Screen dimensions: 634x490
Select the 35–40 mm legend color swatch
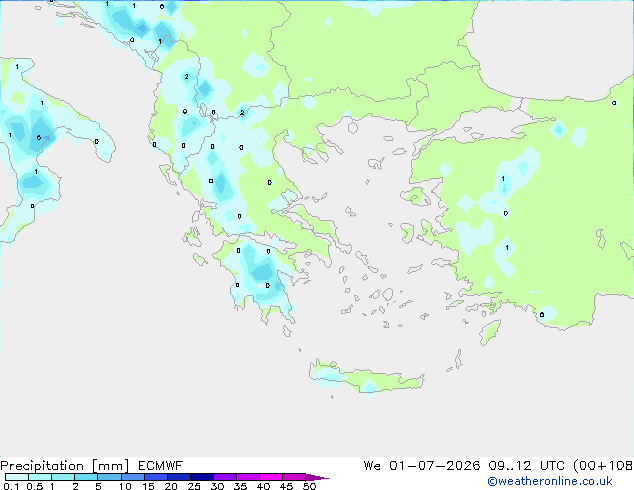point(247,477)
